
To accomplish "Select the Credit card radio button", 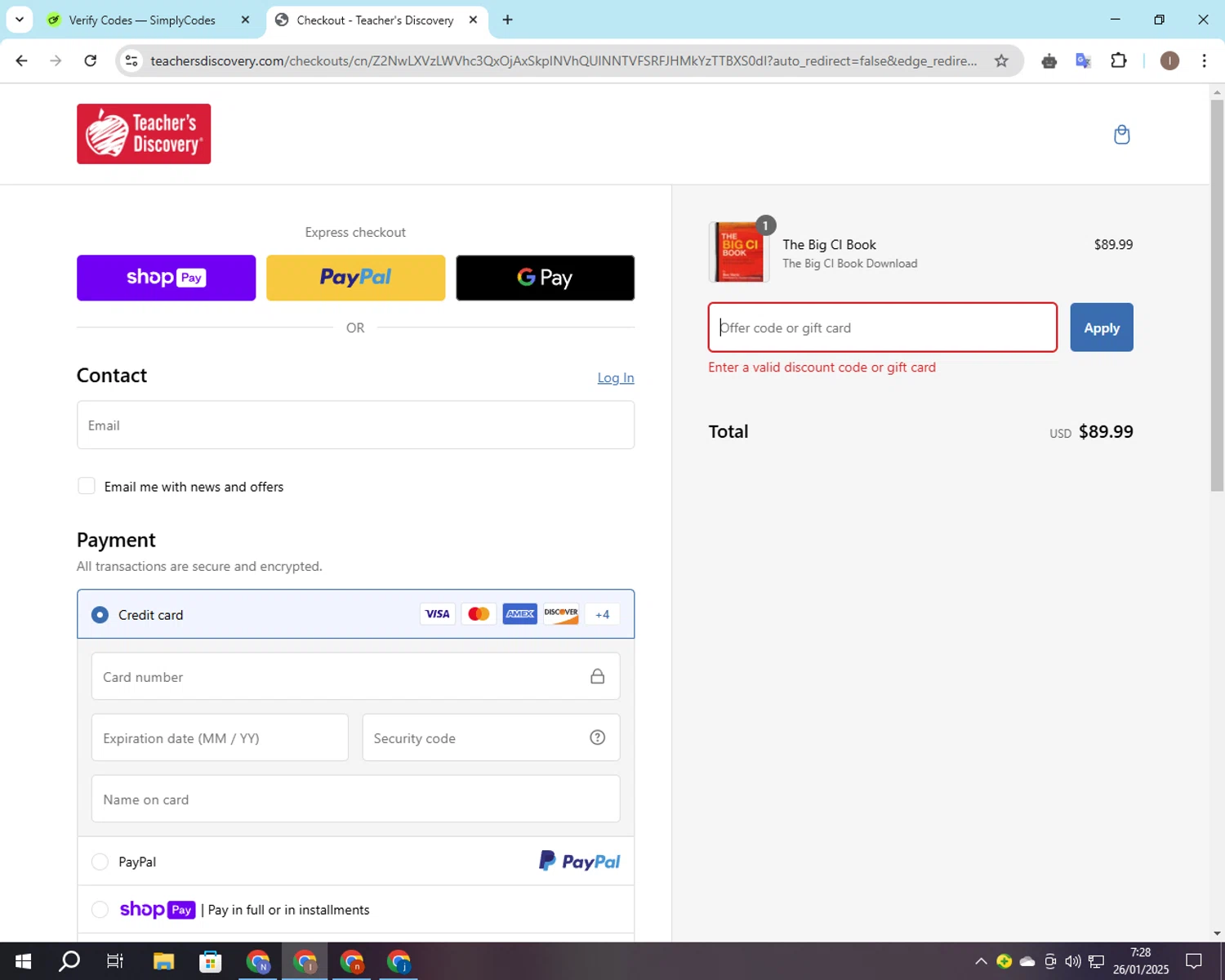I will [x=100, y=614].
